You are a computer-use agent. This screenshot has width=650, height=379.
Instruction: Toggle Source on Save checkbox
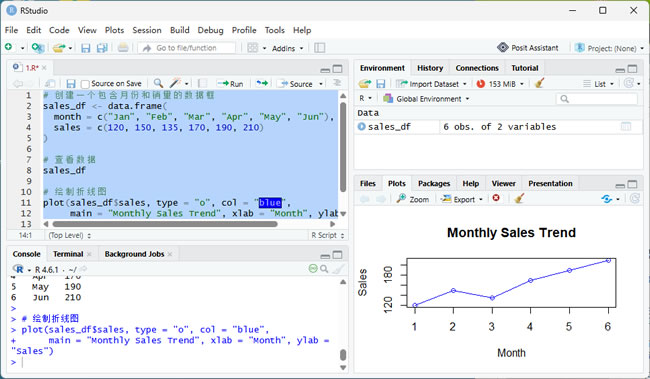(85, 84)
